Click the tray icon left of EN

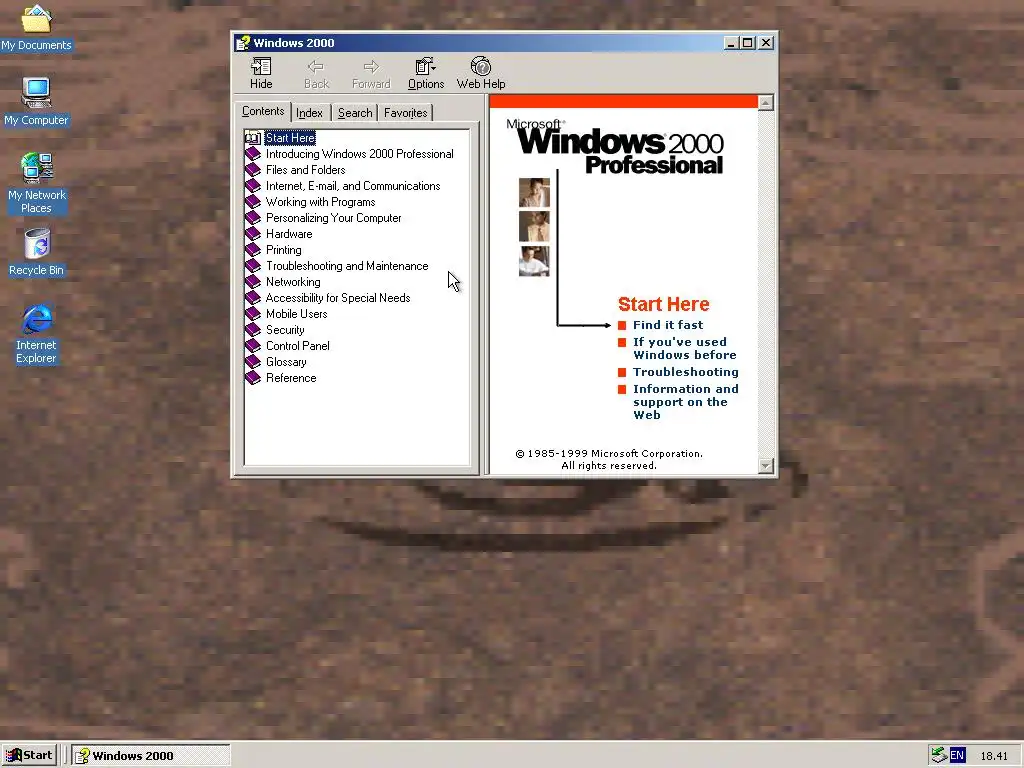939,756
